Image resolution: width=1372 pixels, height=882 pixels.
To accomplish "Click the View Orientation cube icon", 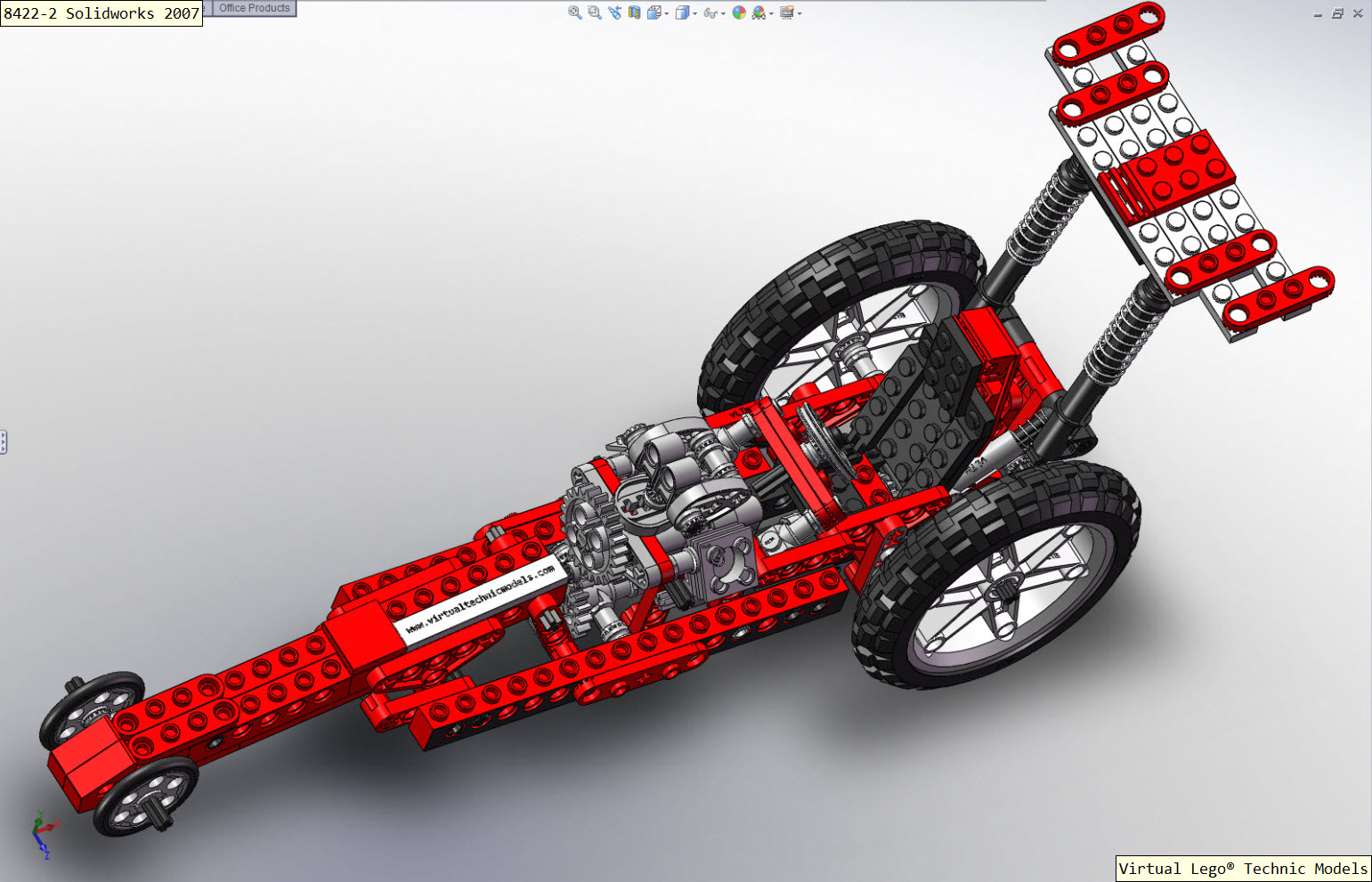I will point(654,12).
